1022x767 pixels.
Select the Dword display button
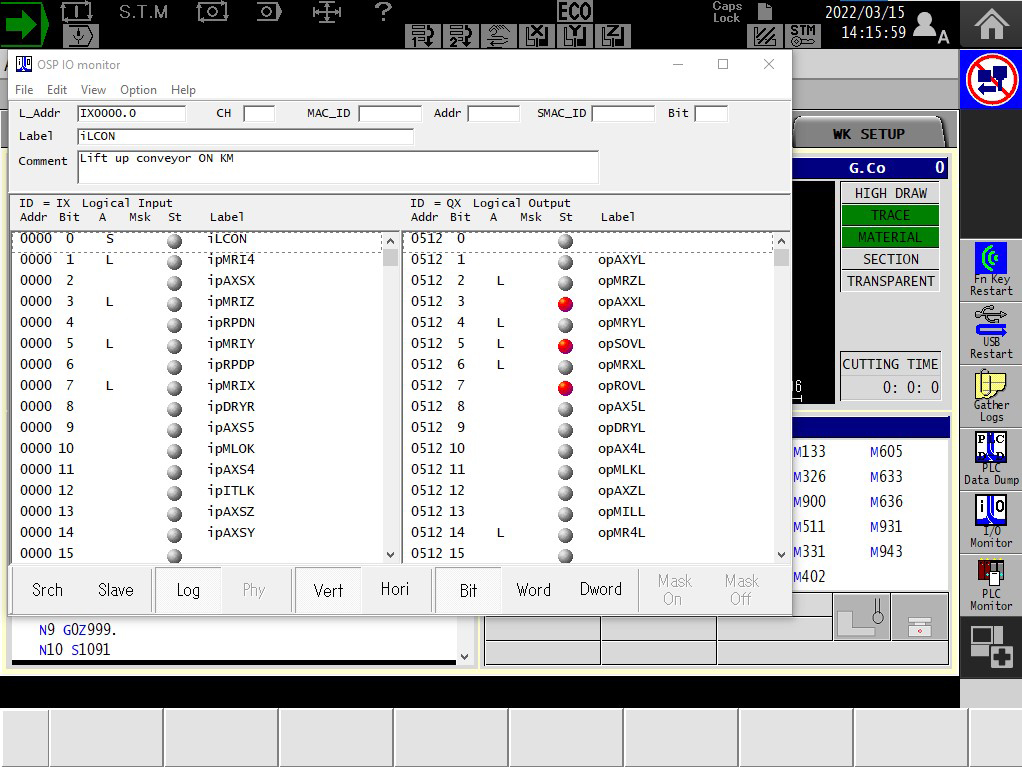point(600,590)
